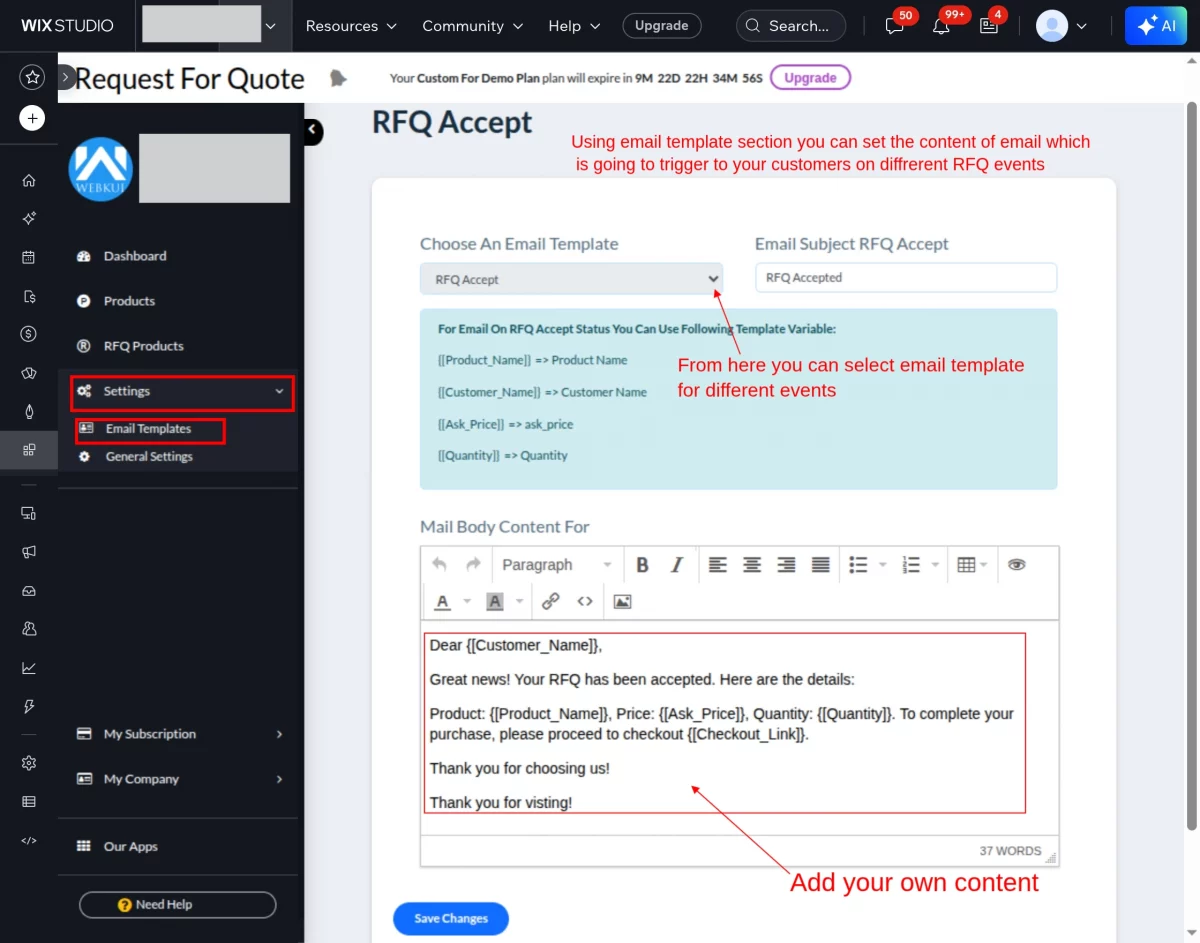Image resolution: width=1200 pixels, height=943 pixels.
Task: Open the calendar bookings icon in left rail
Action: (x=29, y=257)
